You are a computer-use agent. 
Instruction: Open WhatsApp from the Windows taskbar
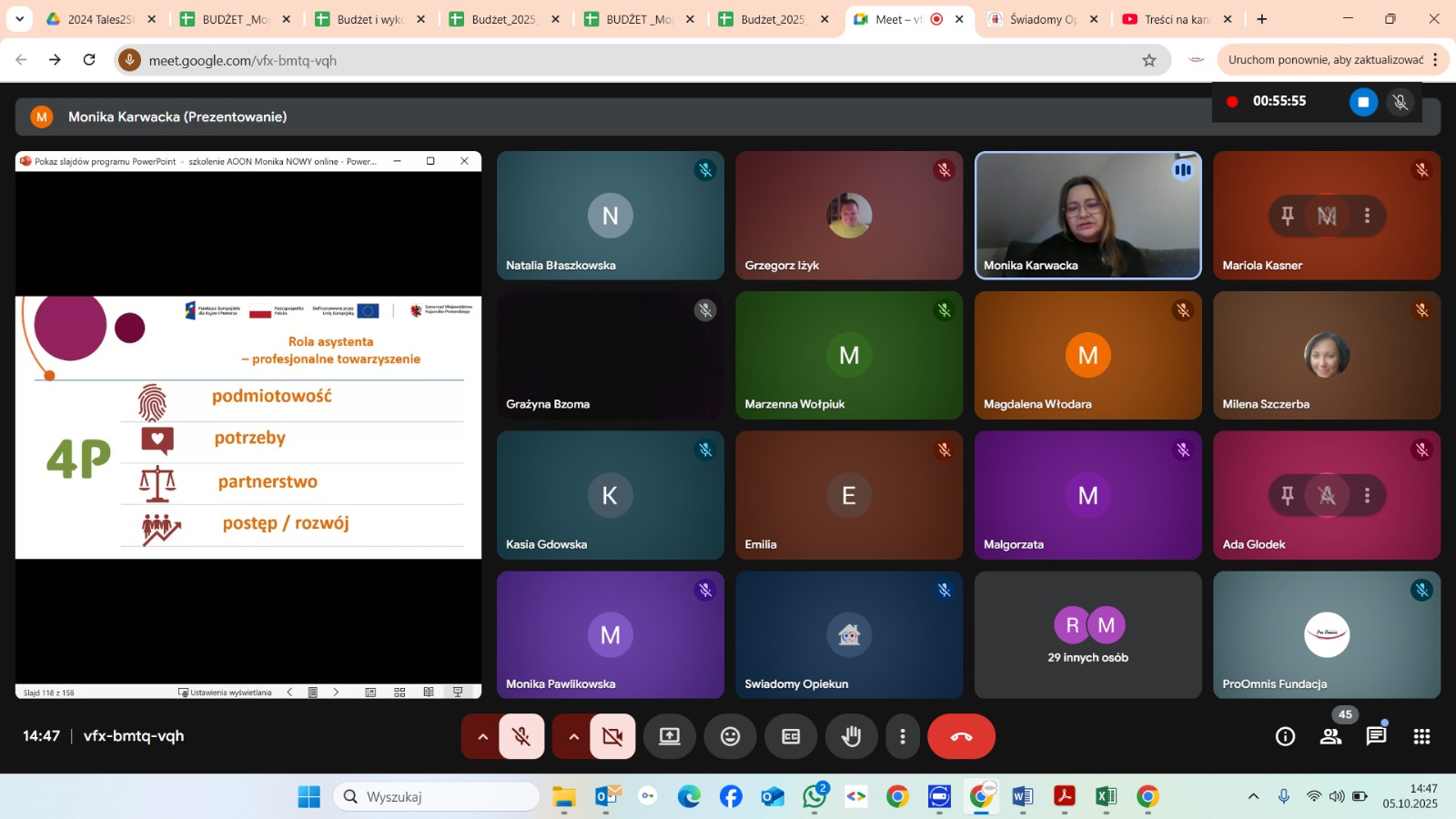click(814, 797)
